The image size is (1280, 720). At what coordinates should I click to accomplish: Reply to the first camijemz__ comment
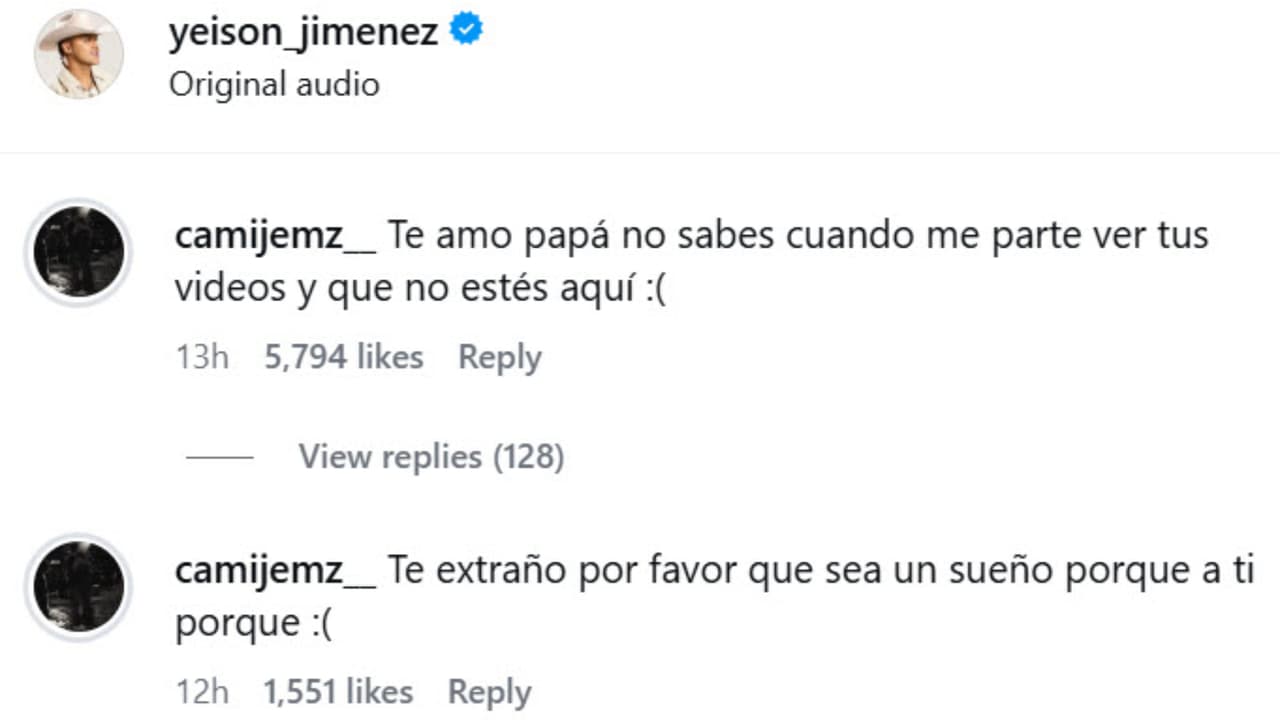pyautogui.click(x=499, y=356)
